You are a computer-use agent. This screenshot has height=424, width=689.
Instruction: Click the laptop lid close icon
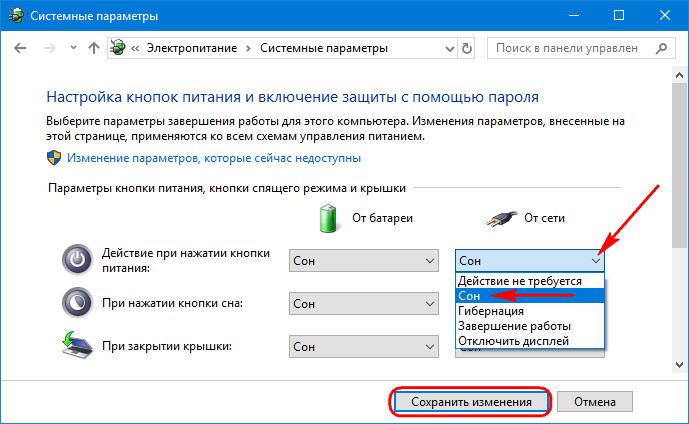(77, 346)
